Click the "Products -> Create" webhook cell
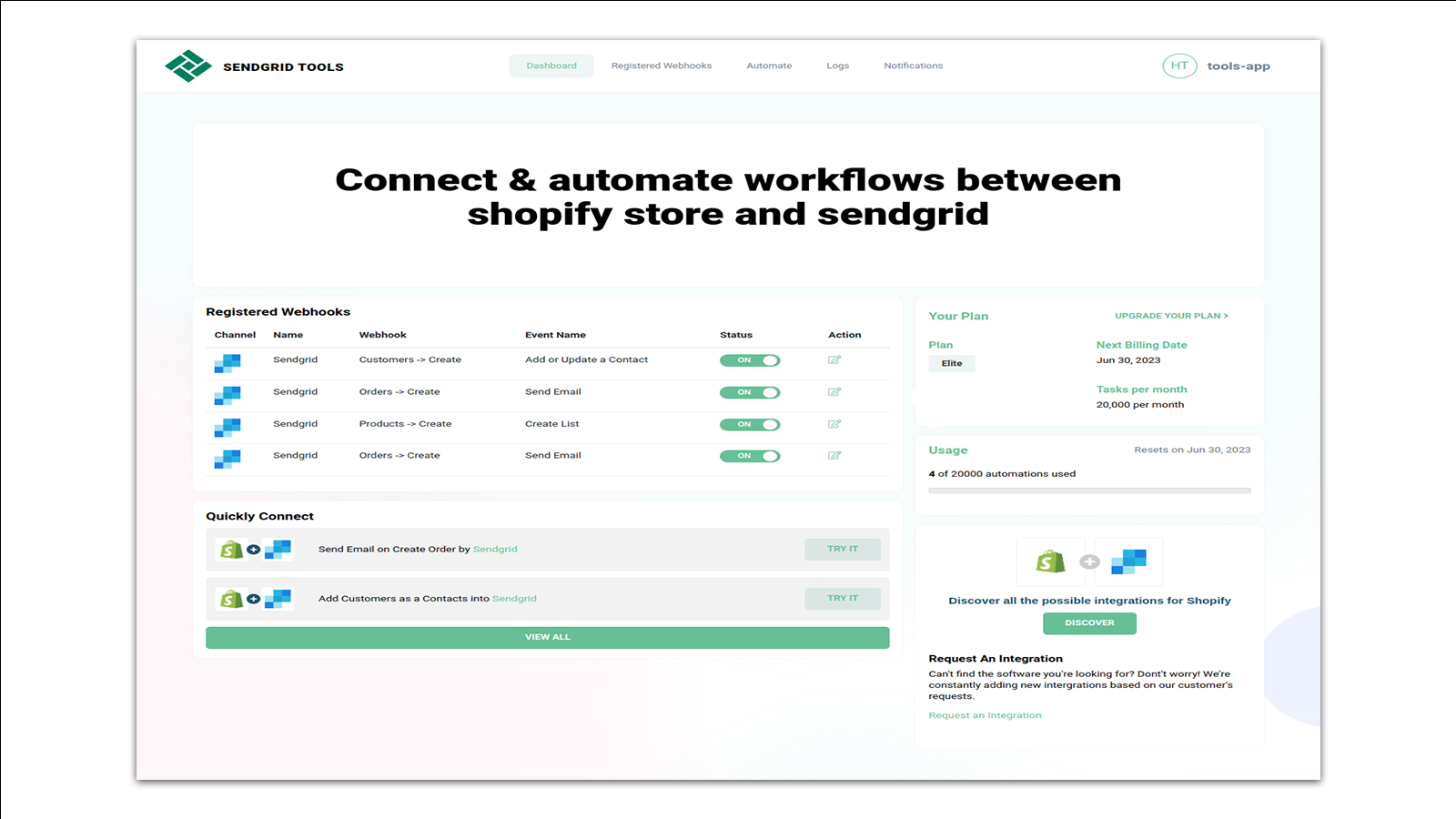 (405, 424)
